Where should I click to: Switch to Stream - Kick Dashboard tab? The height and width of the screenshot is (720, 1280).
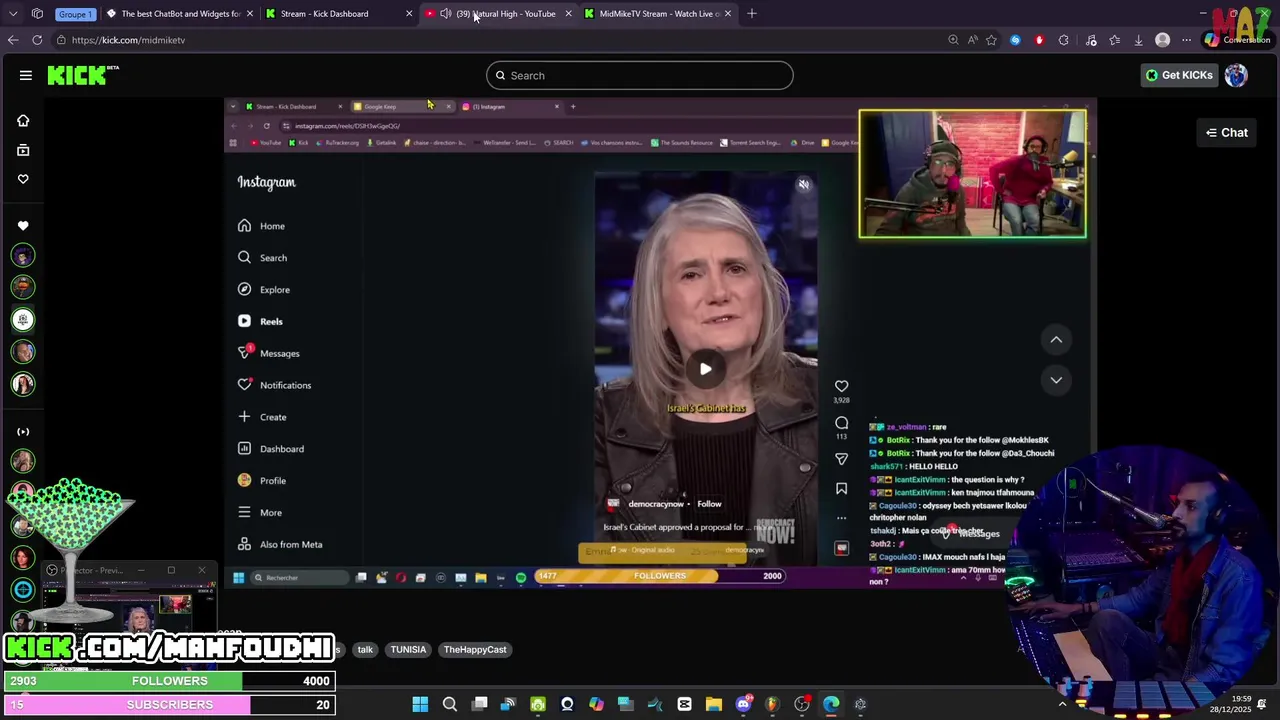pos(337,14)
